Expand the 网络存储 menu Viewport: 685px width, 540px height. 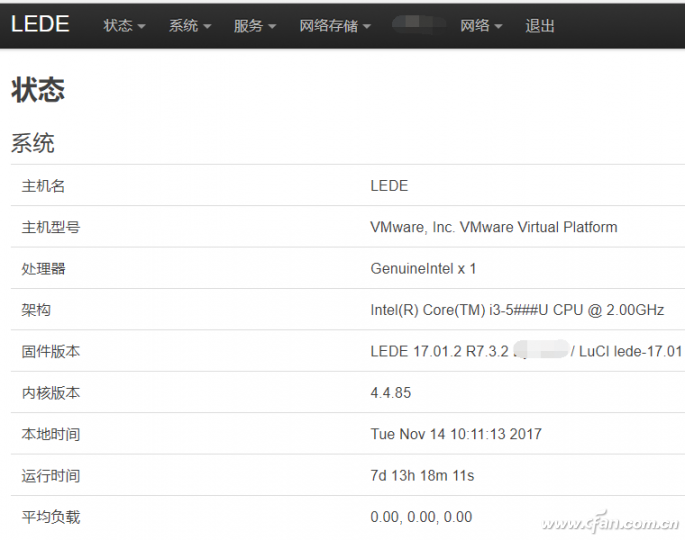(334, 26)
